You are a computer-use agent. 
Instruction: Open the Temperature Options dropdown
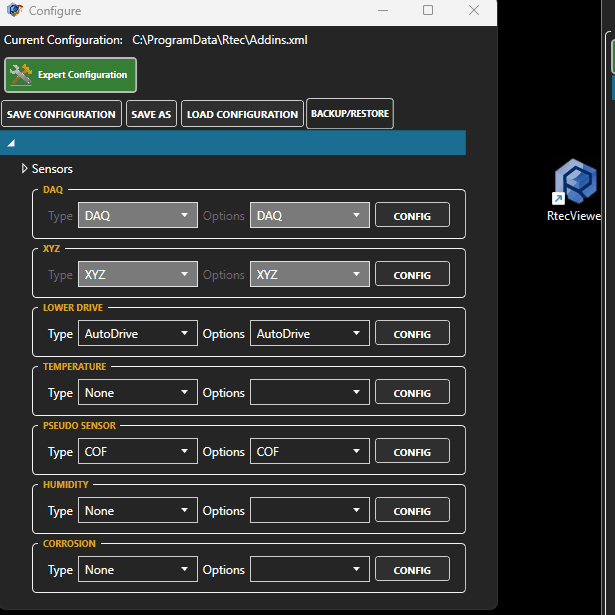pos(309,392)
